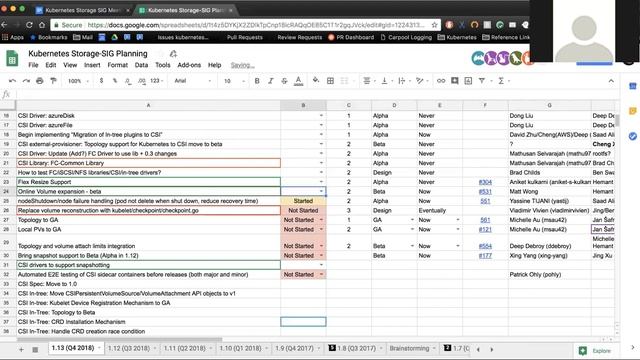Open the Explore panel

click(595, 350)
